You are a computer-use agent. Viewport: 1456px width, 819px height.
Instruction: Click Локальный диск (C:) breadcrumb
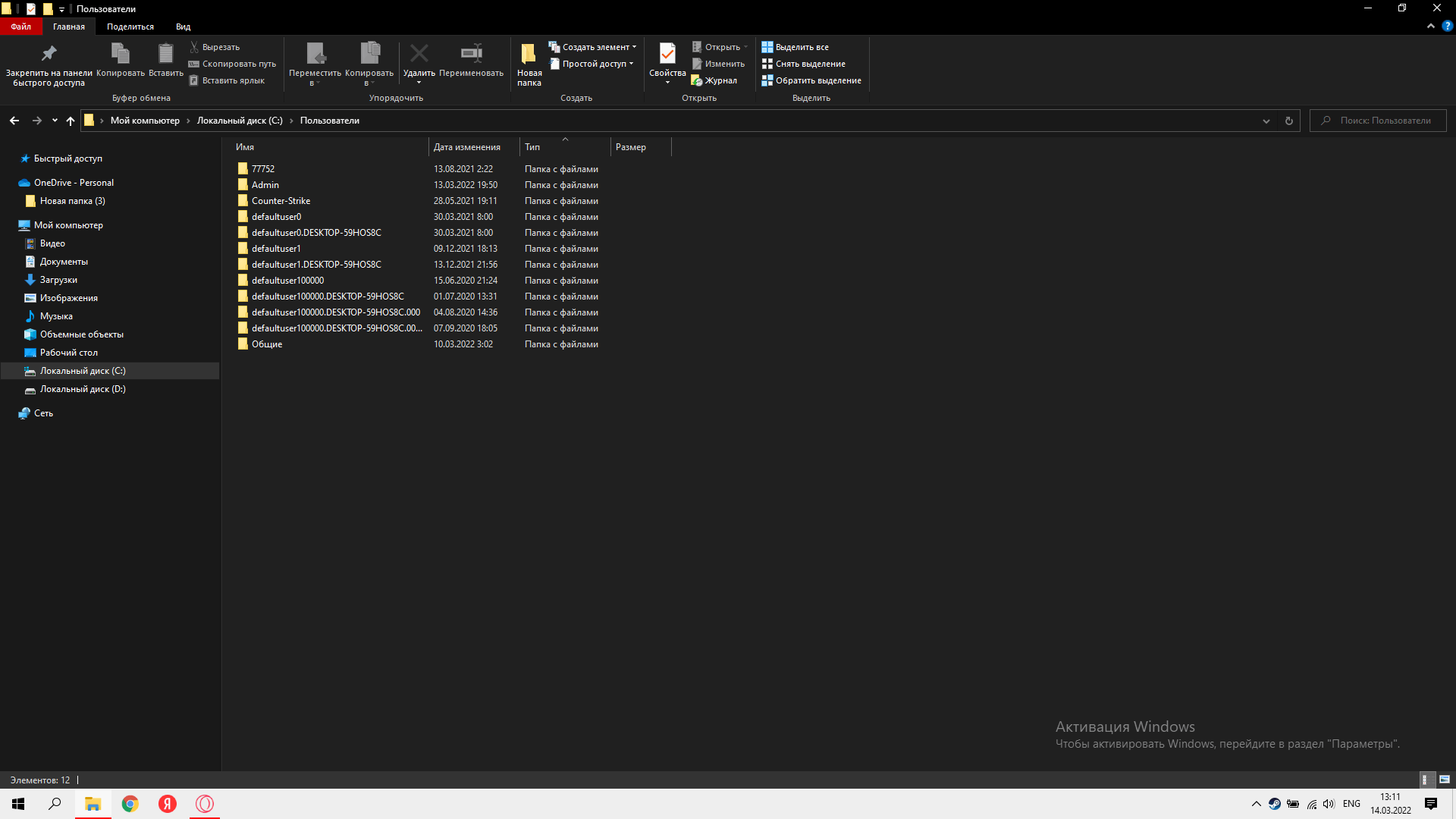pos(240,121)
